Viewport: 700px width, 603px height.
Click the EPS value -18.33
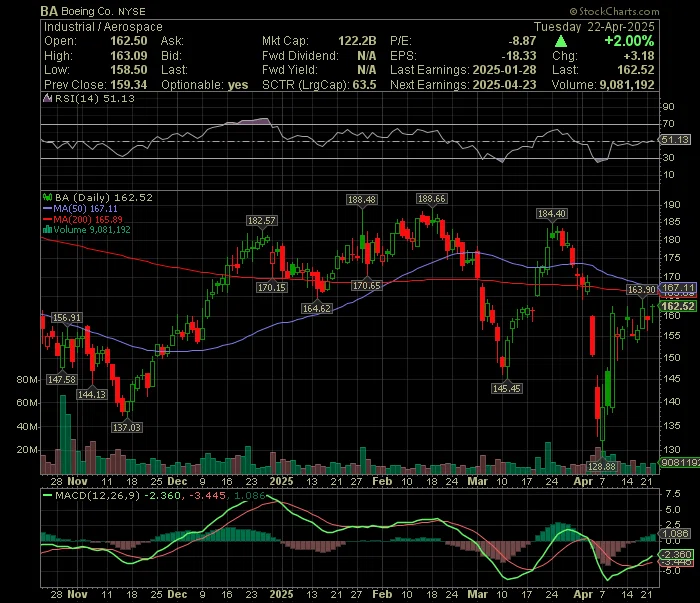point(519,56)
